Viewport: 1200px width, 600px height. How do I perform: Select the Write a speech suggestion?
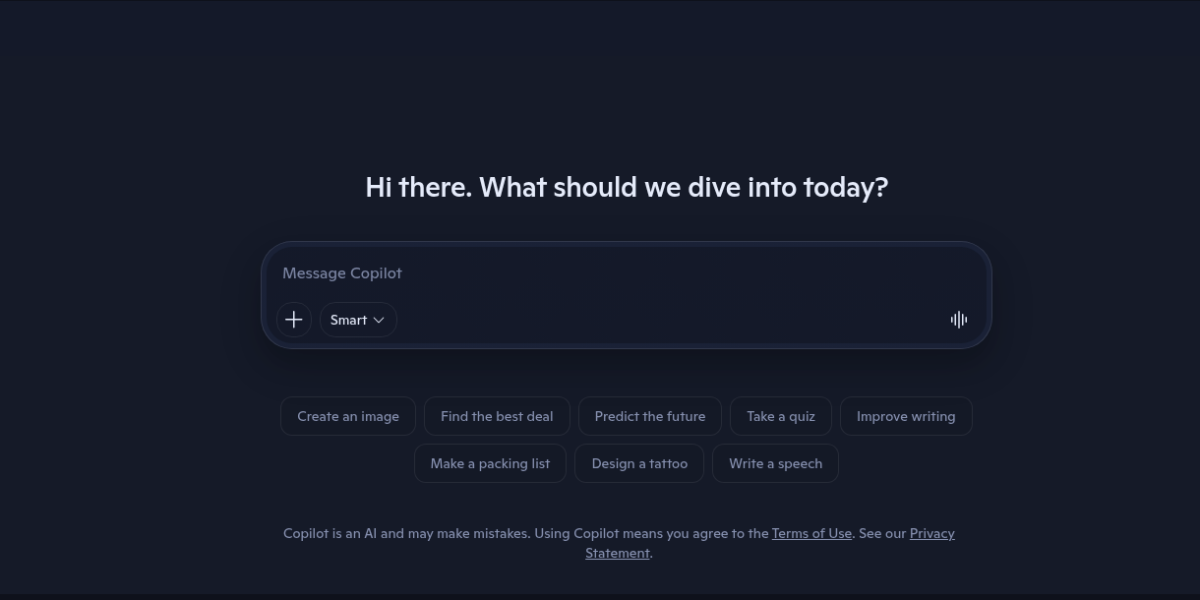tap(775, 463)
